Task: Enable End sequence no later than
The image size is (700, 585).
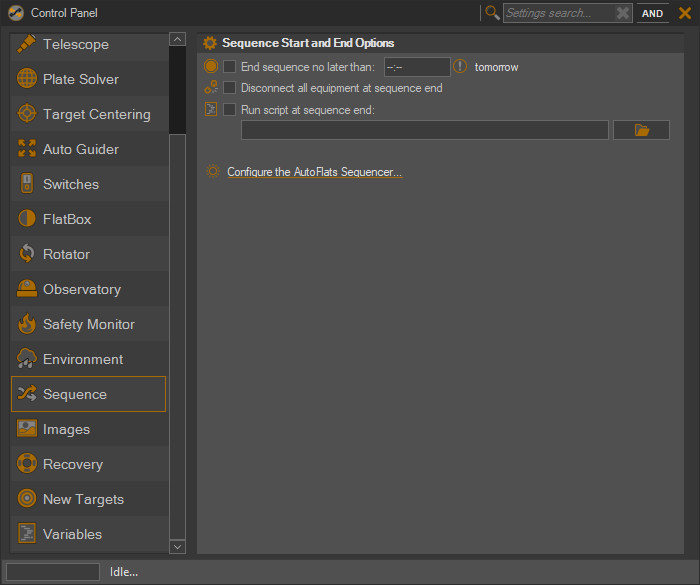Action: [x=229, y=67]
